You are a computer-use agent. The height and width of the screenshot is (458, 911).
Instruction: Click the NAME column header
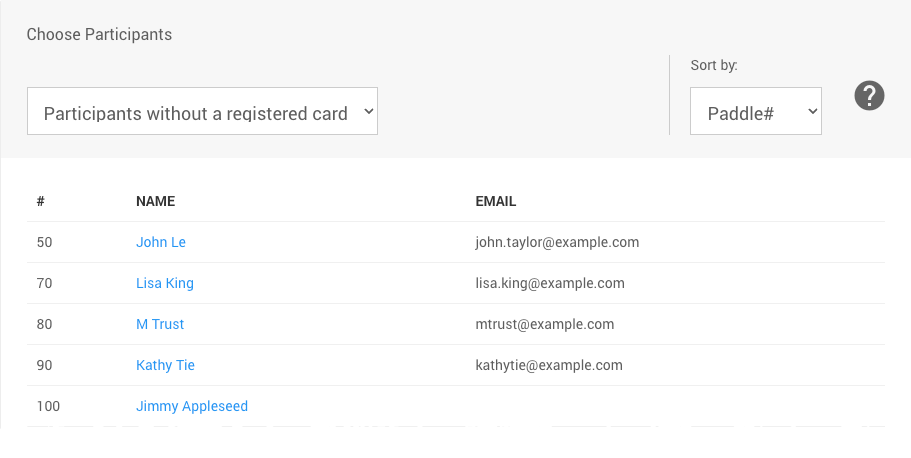click(155, 201)
